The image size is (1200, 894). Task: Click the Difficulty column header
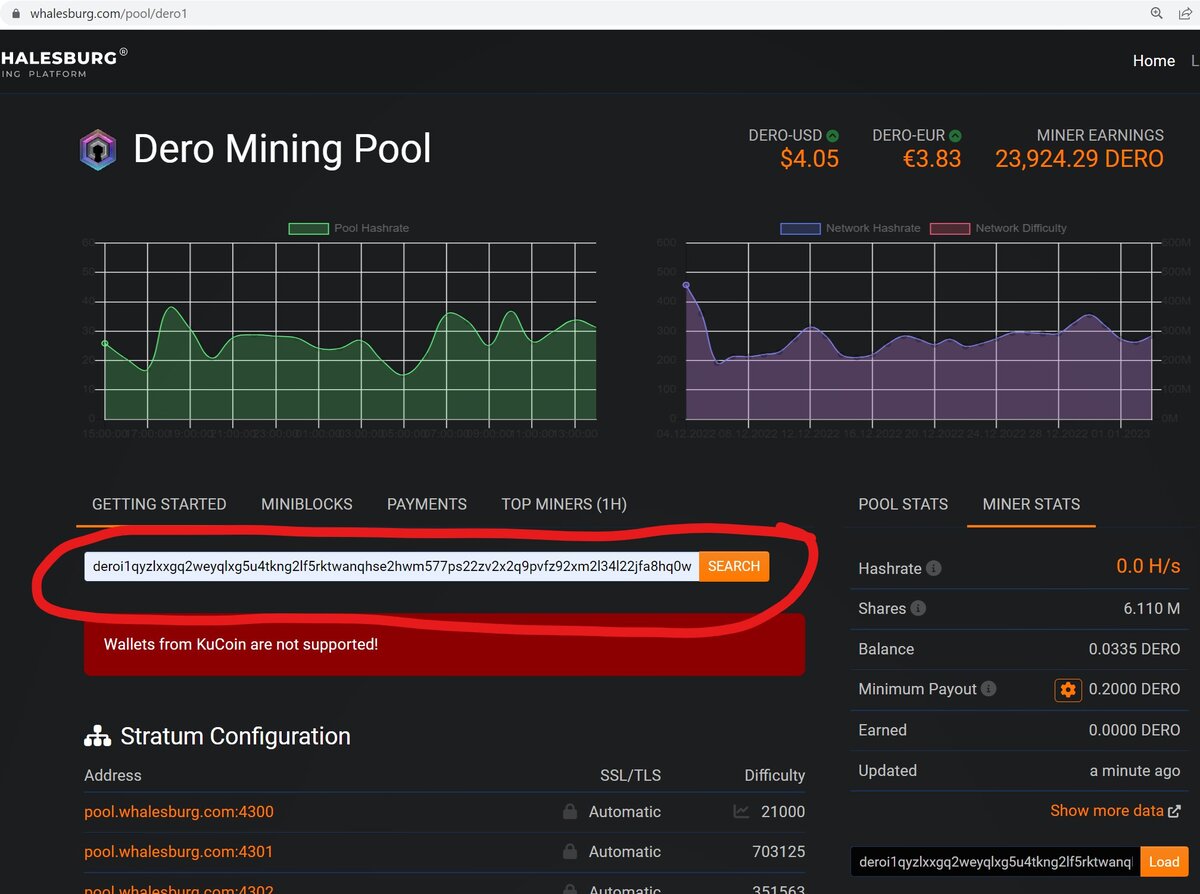point(775,775)
